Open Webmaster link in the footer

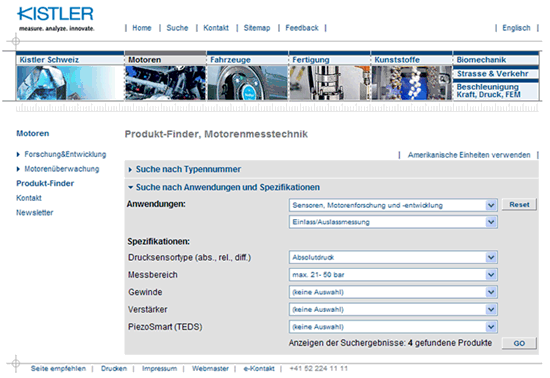coord(210,369)
